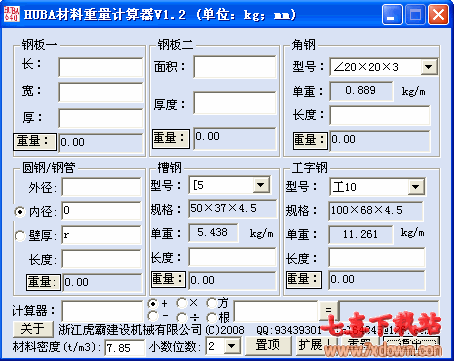Open the decimal places (小数位数) dropdown
Viewport: 454px width, 361px height.
(232, 346)
